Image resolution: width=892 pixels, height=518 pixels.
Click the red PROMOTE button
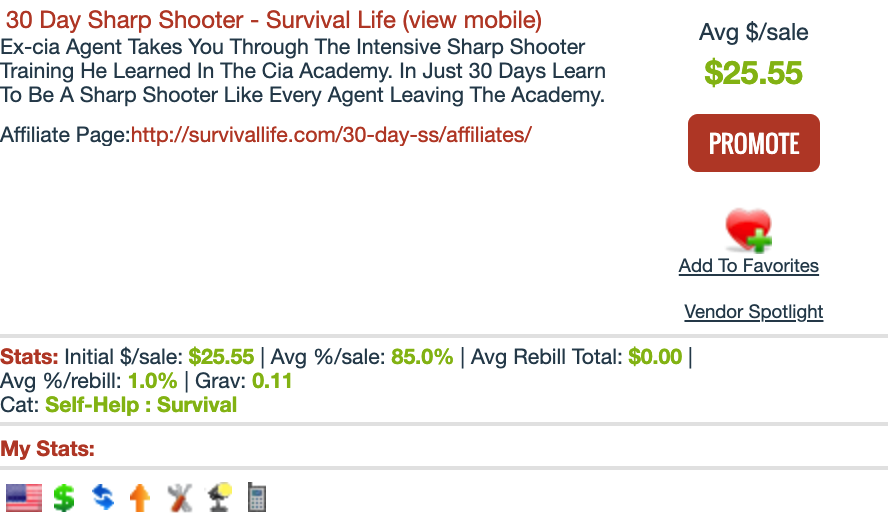point(754,143)
